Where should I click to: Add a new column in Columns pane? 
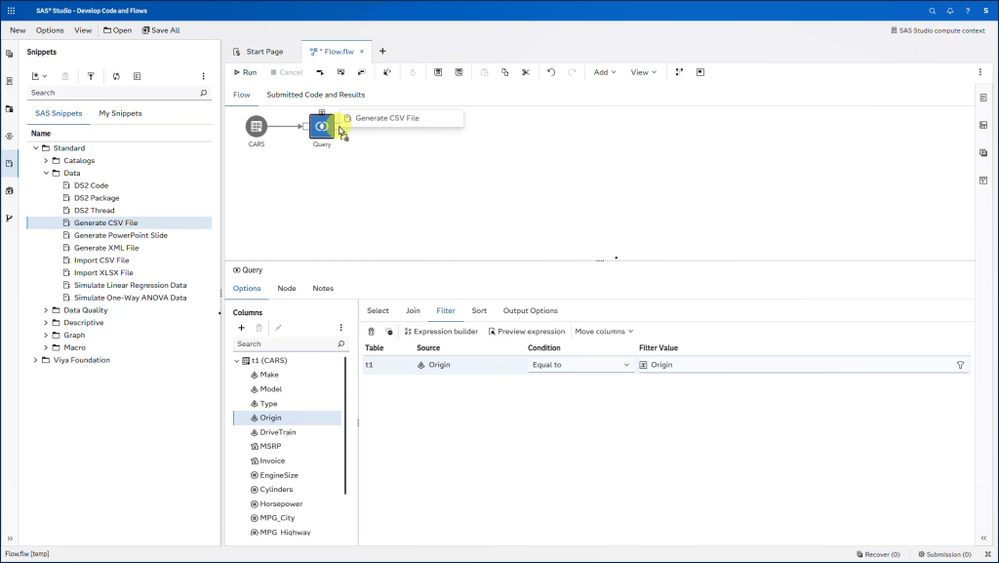pos(241,327)
